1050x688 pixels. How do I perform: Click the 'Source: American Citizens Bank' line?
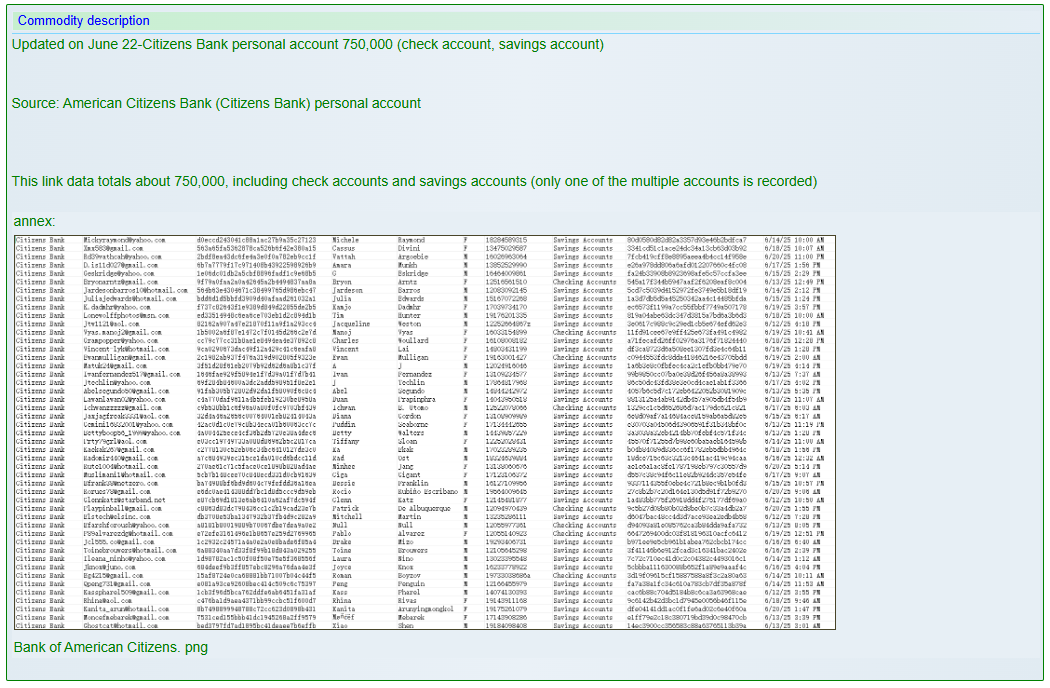216,103
